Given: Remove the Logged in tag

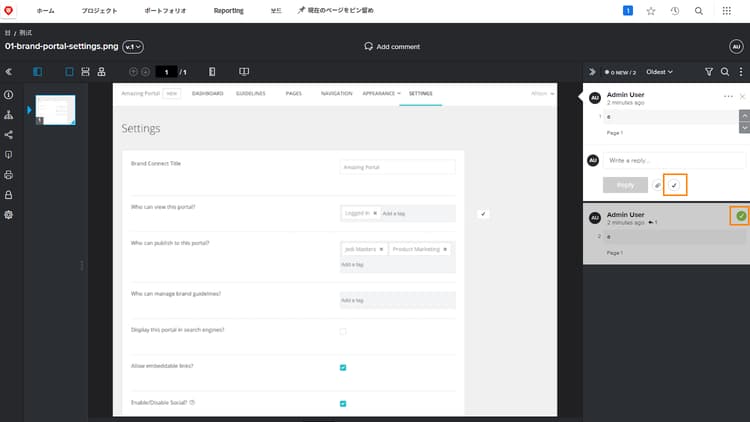Looking at the screenshot, I should tap(375, 213).
